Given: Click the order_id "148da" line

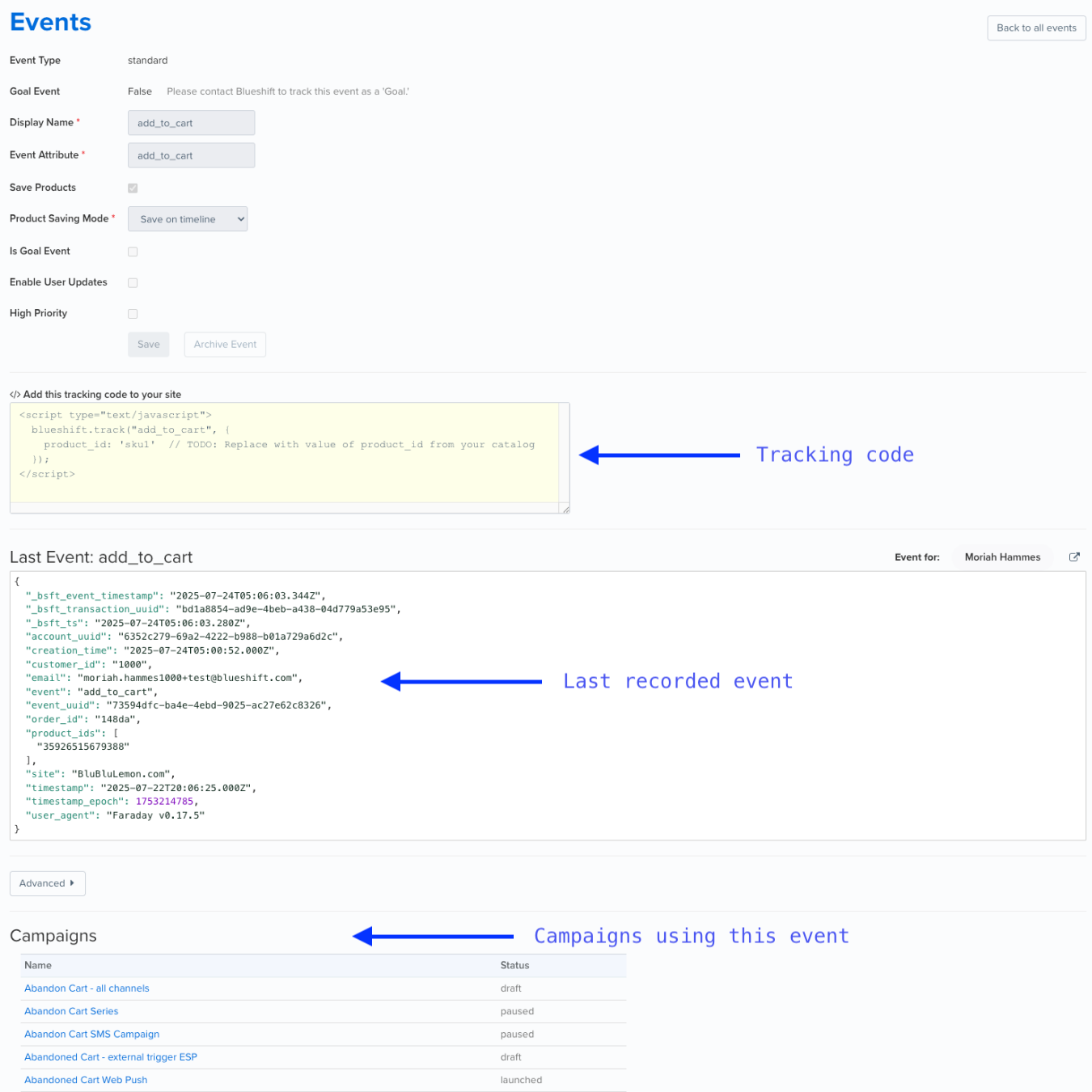Looking at the screenshot, I should click(x=83, y=719).
